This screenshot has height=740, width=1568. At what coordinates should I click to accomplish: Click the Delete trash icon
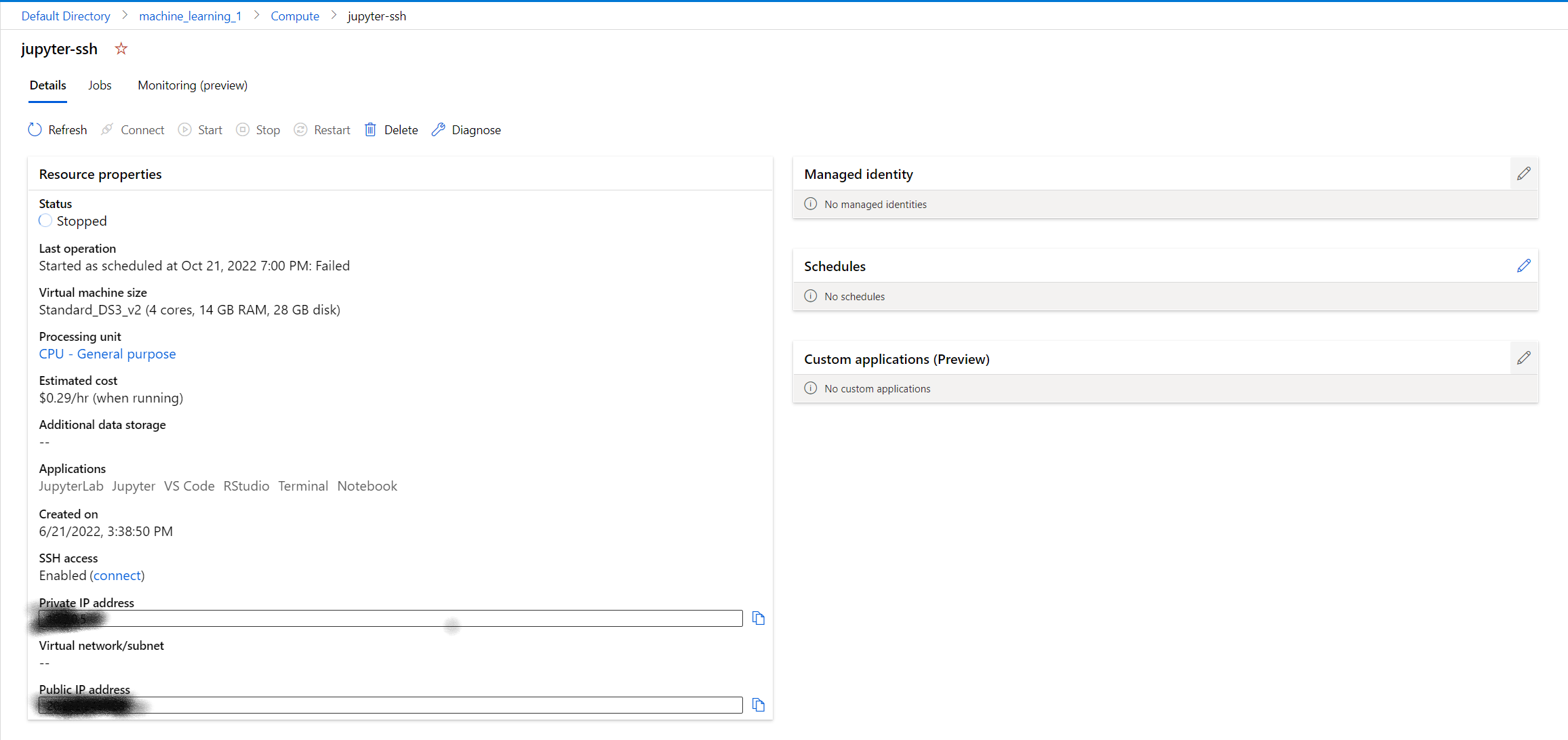(x=370, y=129)
